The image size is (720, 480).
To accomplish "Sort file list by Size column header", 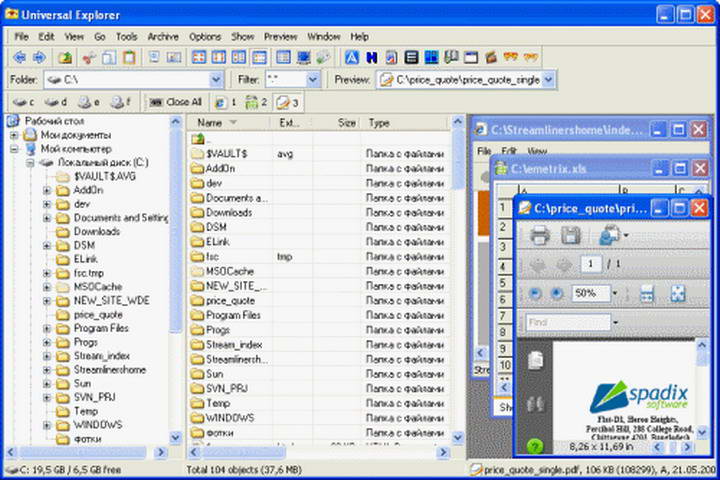I will coord(338,123).
